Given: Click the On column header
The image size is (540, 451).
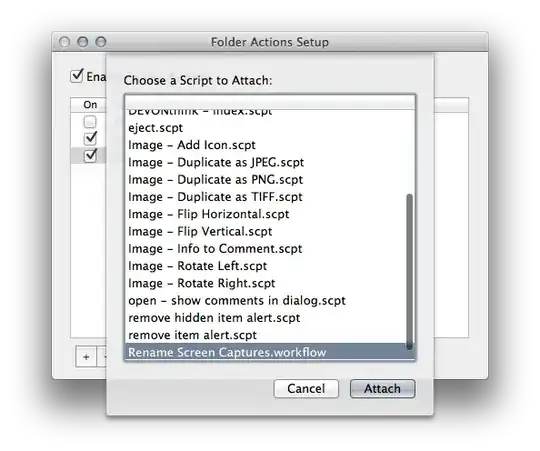Looking at the screenshot, I should [x=89, y=105].
